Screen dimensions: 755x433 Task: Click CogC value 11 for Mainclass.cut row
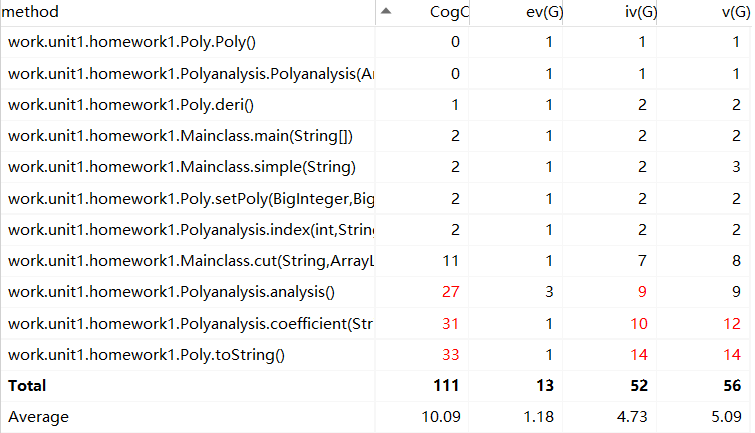(451, 261)
